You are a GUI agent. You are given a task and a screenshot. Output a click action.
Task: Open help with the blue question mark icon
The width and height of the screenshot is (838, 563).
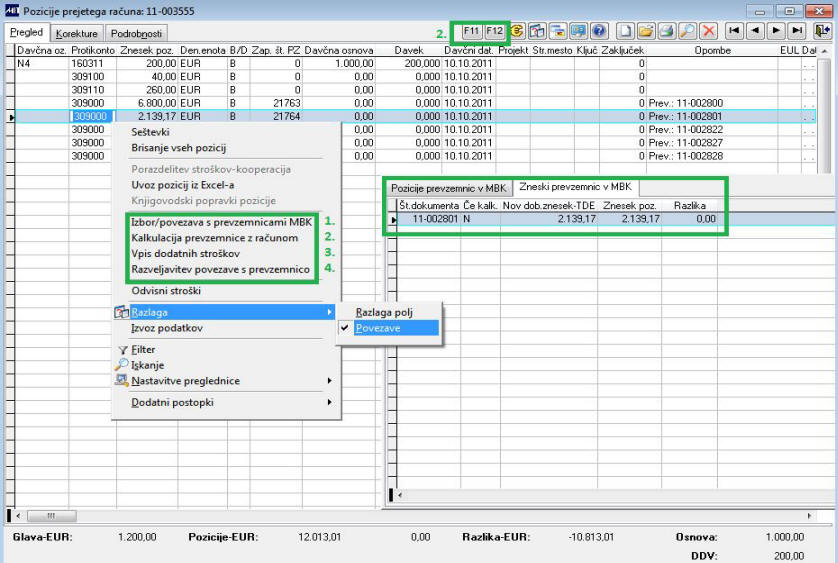click(599, 31)
